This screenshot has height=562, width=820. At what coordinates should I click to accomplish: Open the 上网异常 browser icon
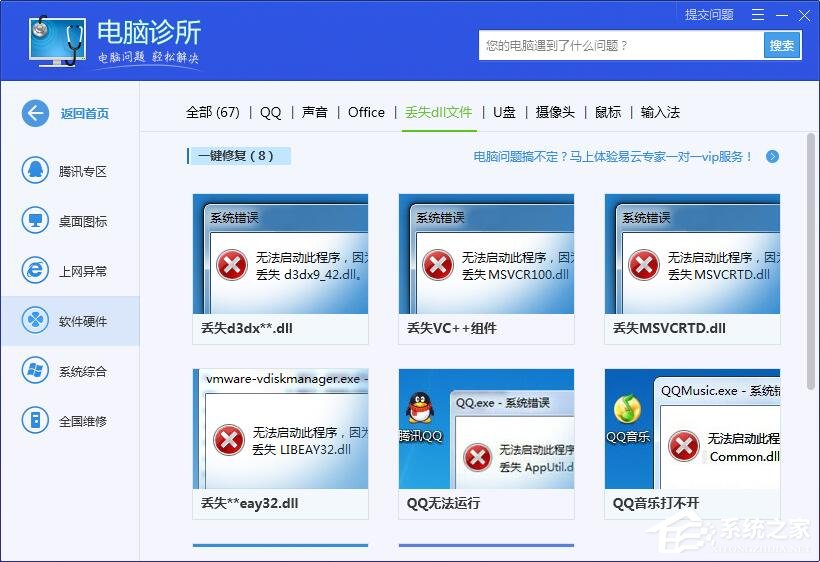point(35,271)
